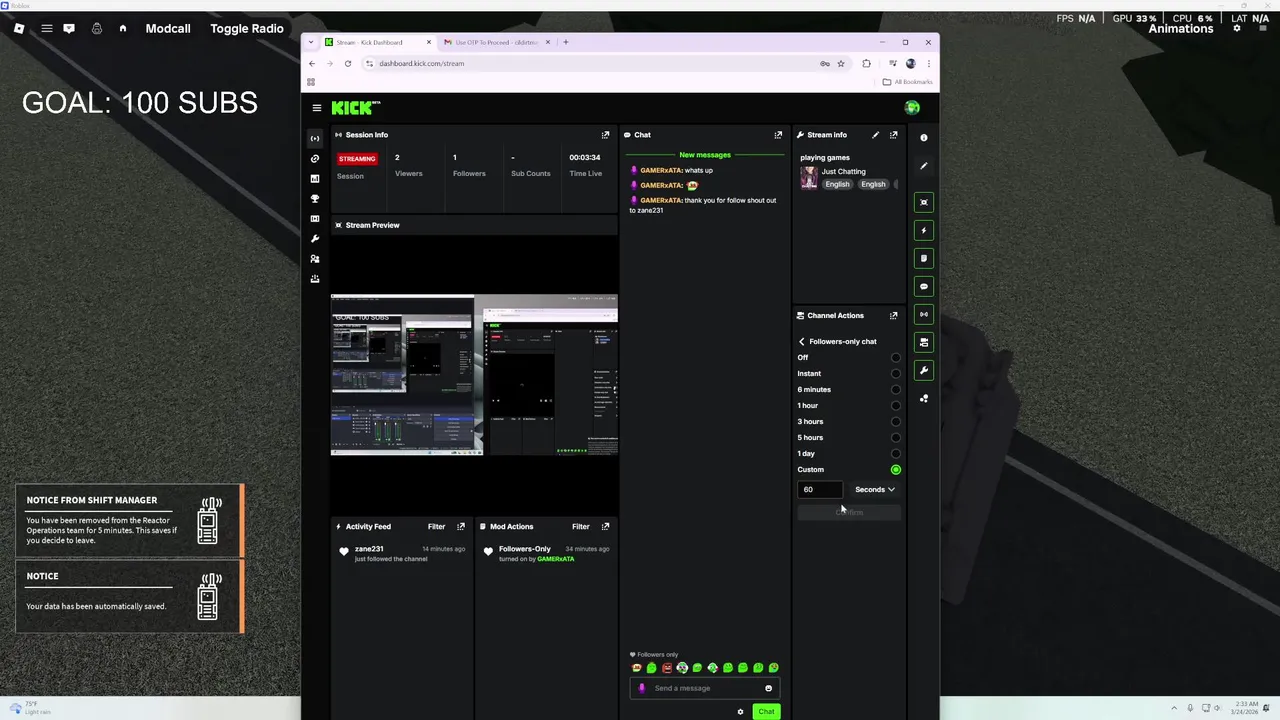Switch to the Use OTP To Proceed Gmail tab
This screenshot has width=1280, height=720.
click(x=496, y=42)
